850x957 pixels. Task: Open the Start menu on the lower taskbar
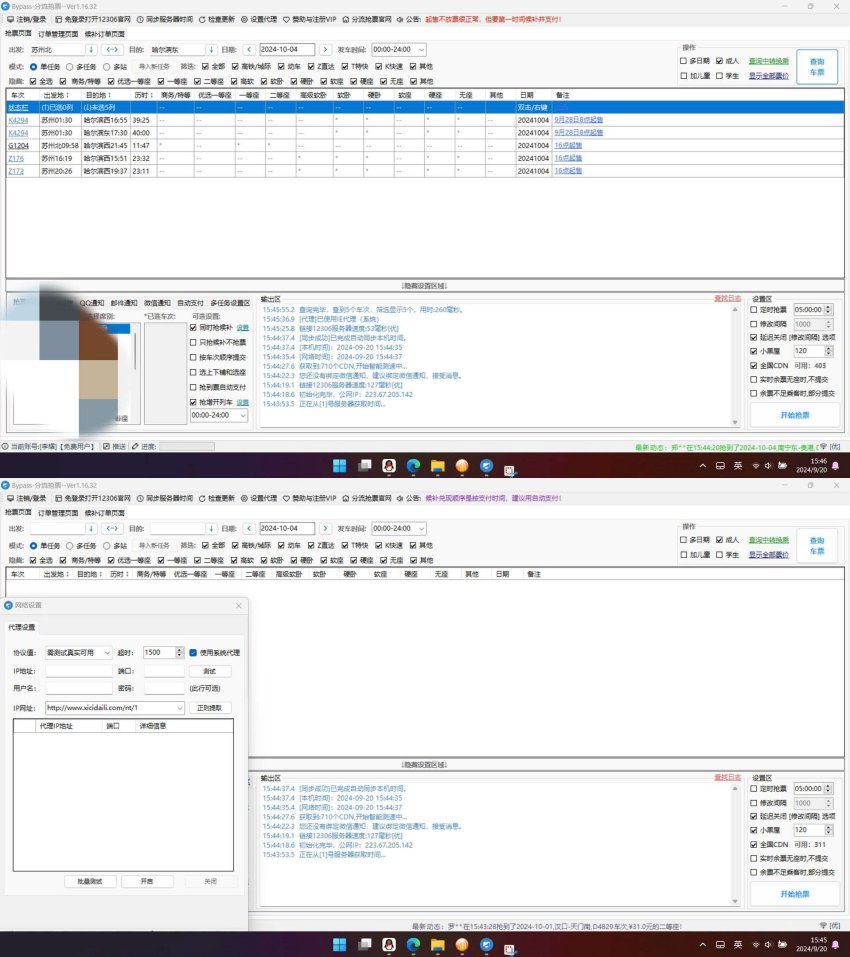click(x=339, y=944)
